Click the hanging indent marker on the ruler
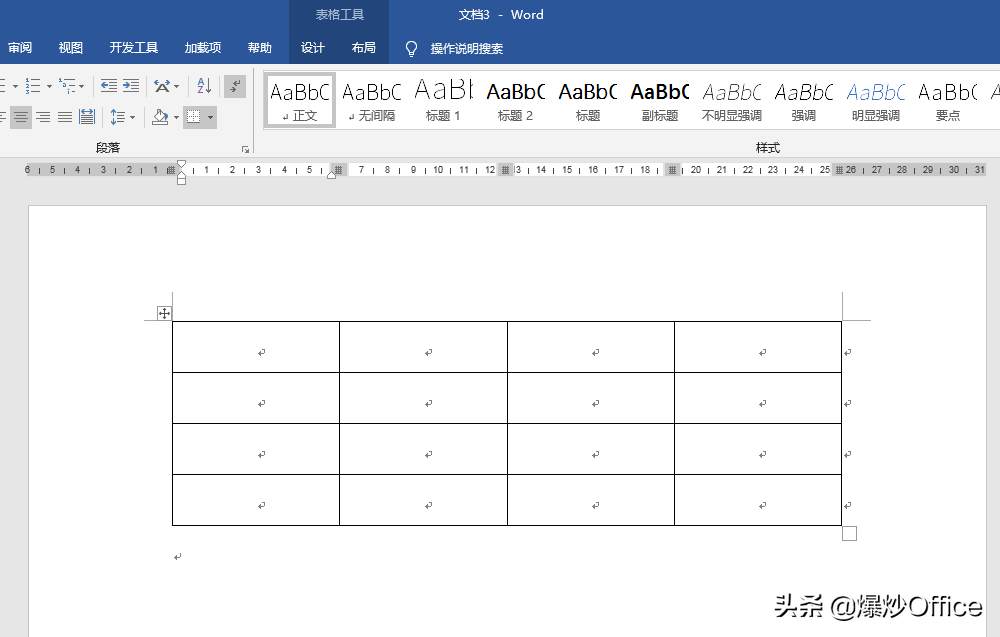 [182, 175]
